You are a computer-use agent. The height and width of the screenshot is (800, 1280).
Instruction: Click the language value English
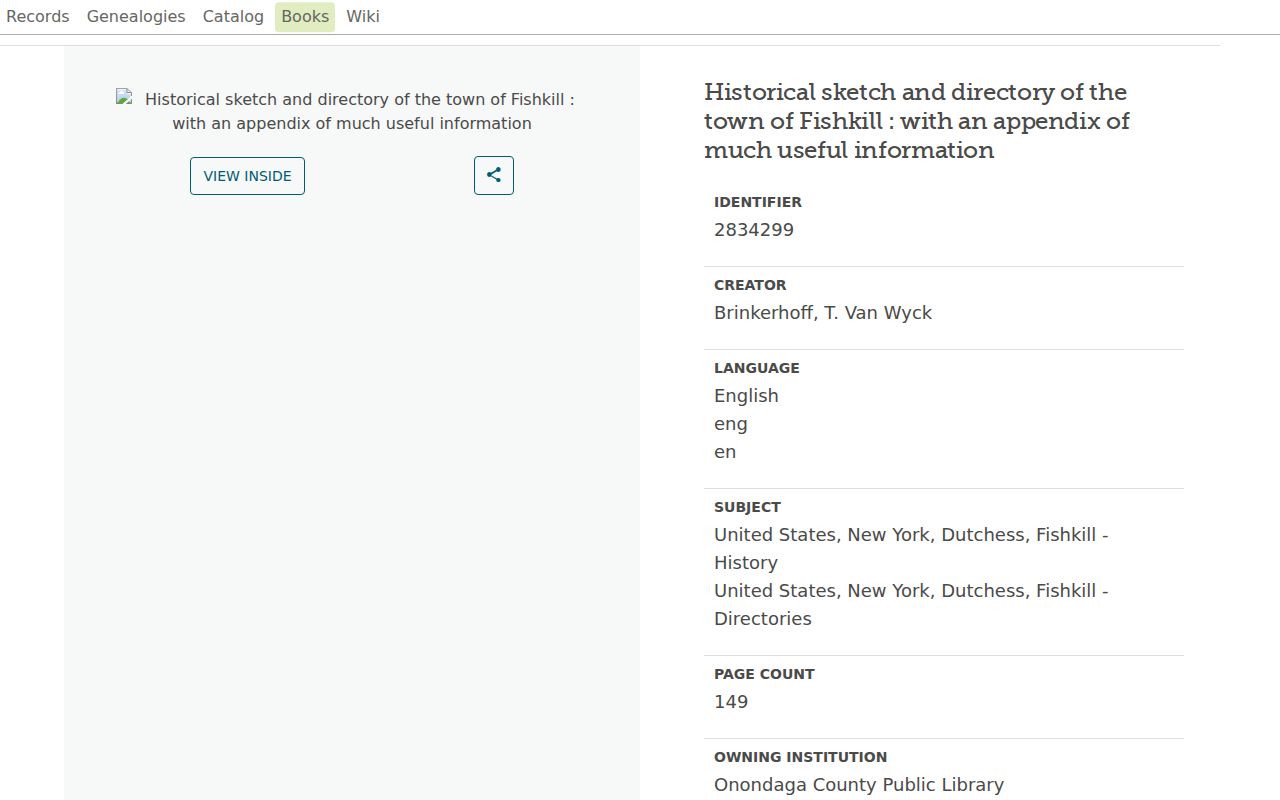tap(746, 396)
